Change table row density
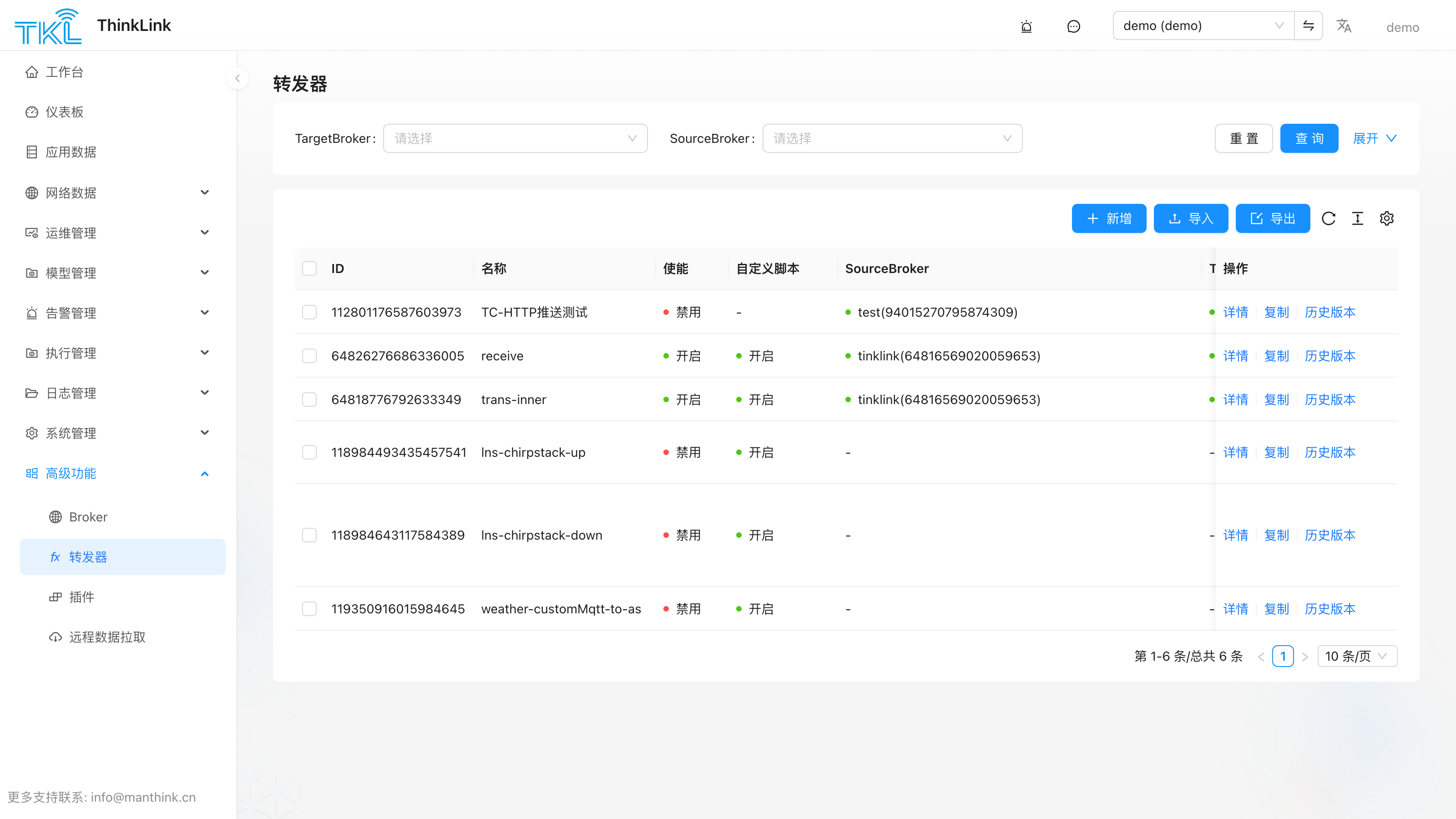 pos(1357,219)
